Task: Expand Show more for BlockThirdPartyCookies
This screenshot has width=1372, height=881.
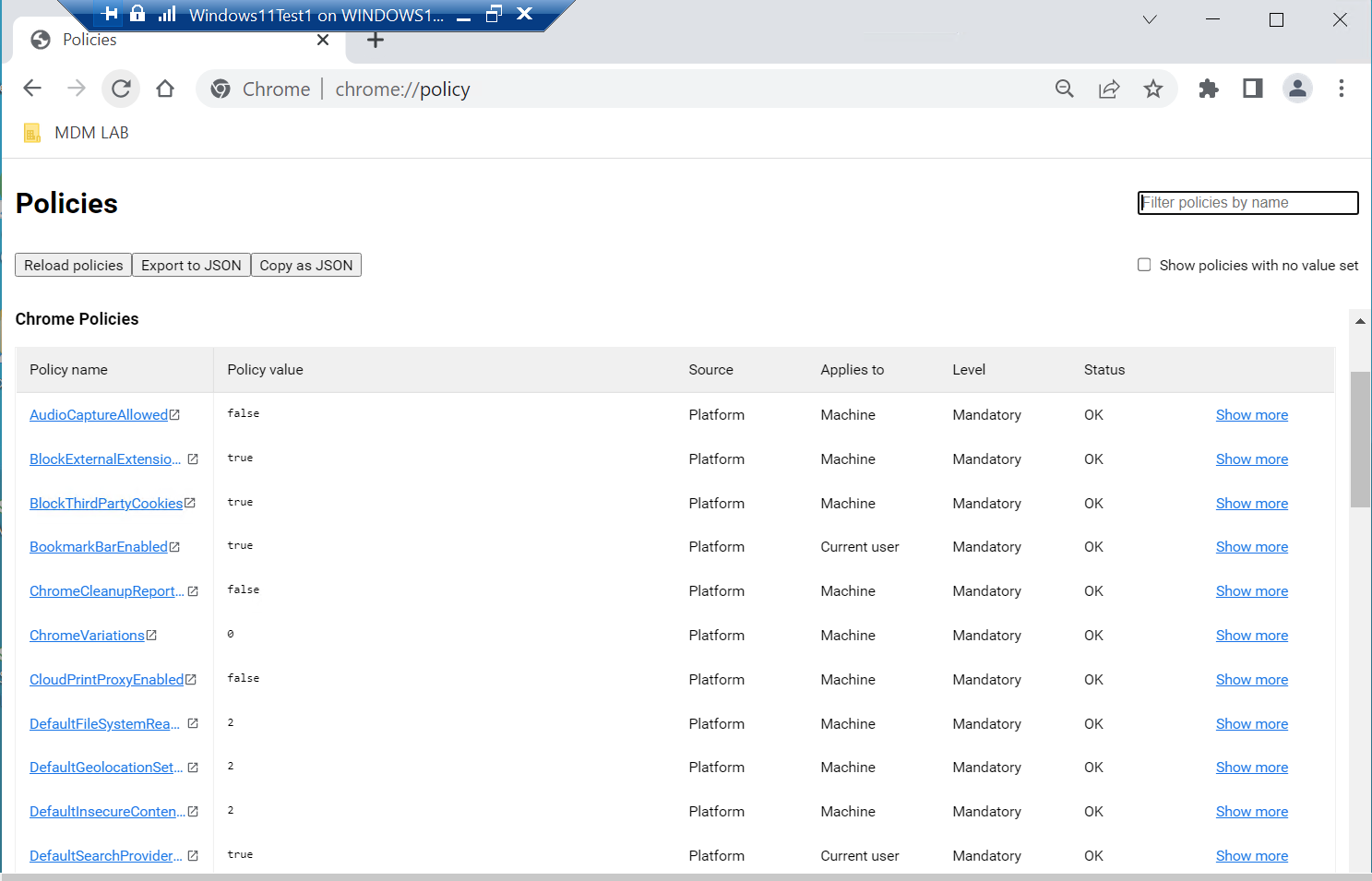Action: (1252, 503)
